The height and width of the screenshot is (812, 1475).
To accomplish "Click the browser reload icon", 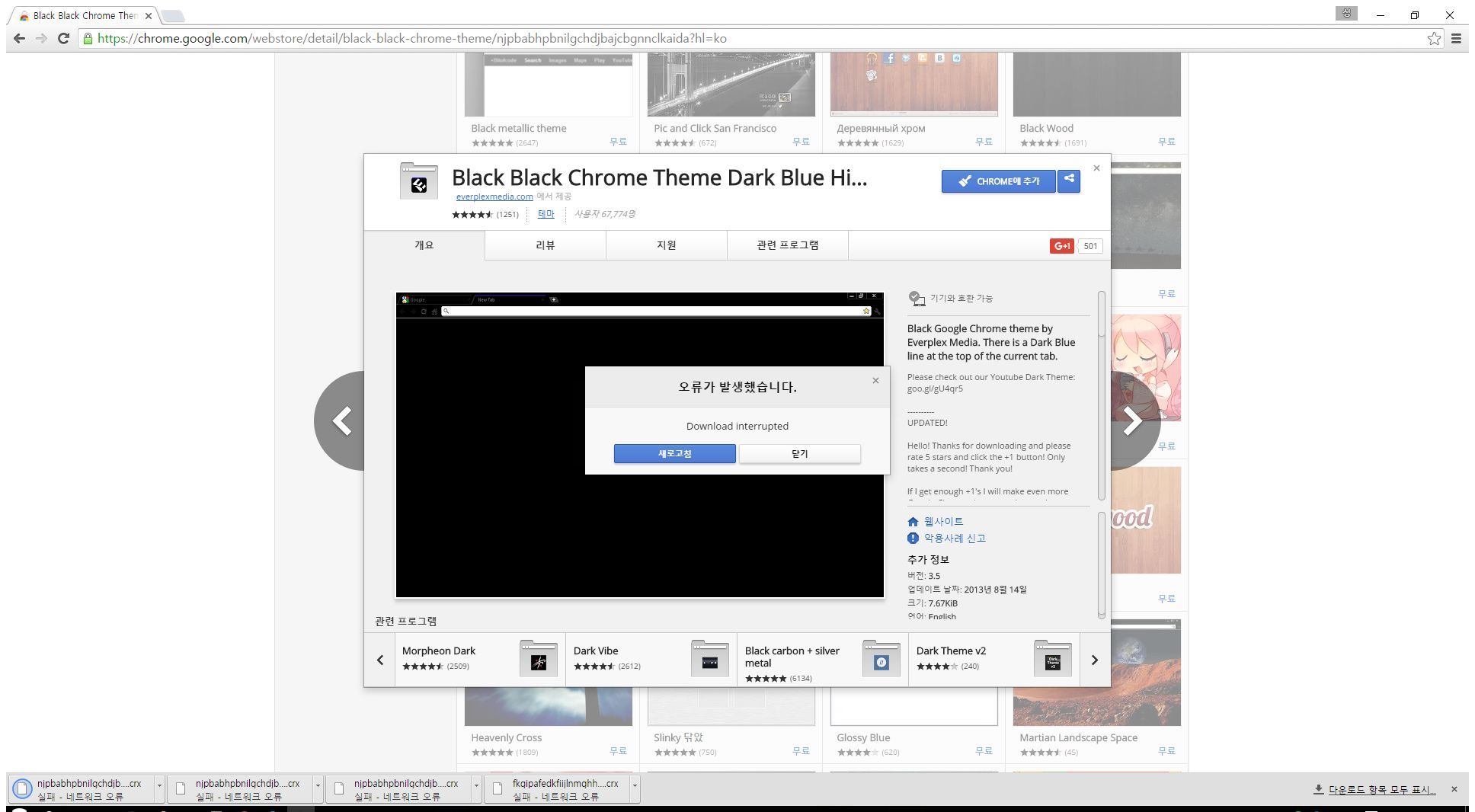I will tap(64, 38).
